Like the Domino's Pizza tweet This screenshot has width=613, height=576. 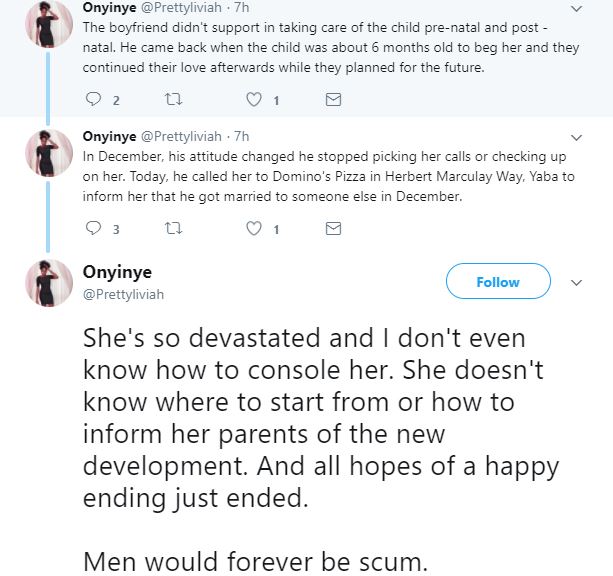pyautogui.click(x=254, y=229)
